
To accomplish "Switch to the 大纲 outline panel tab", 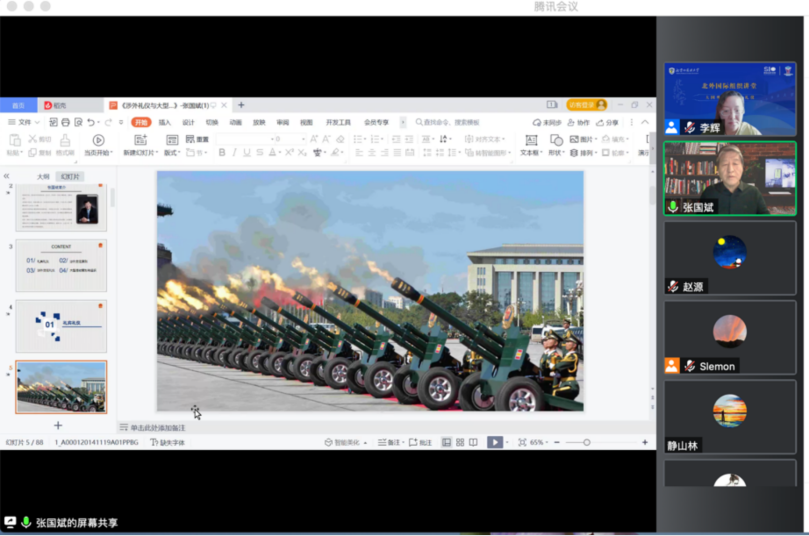I will point(43,176).
